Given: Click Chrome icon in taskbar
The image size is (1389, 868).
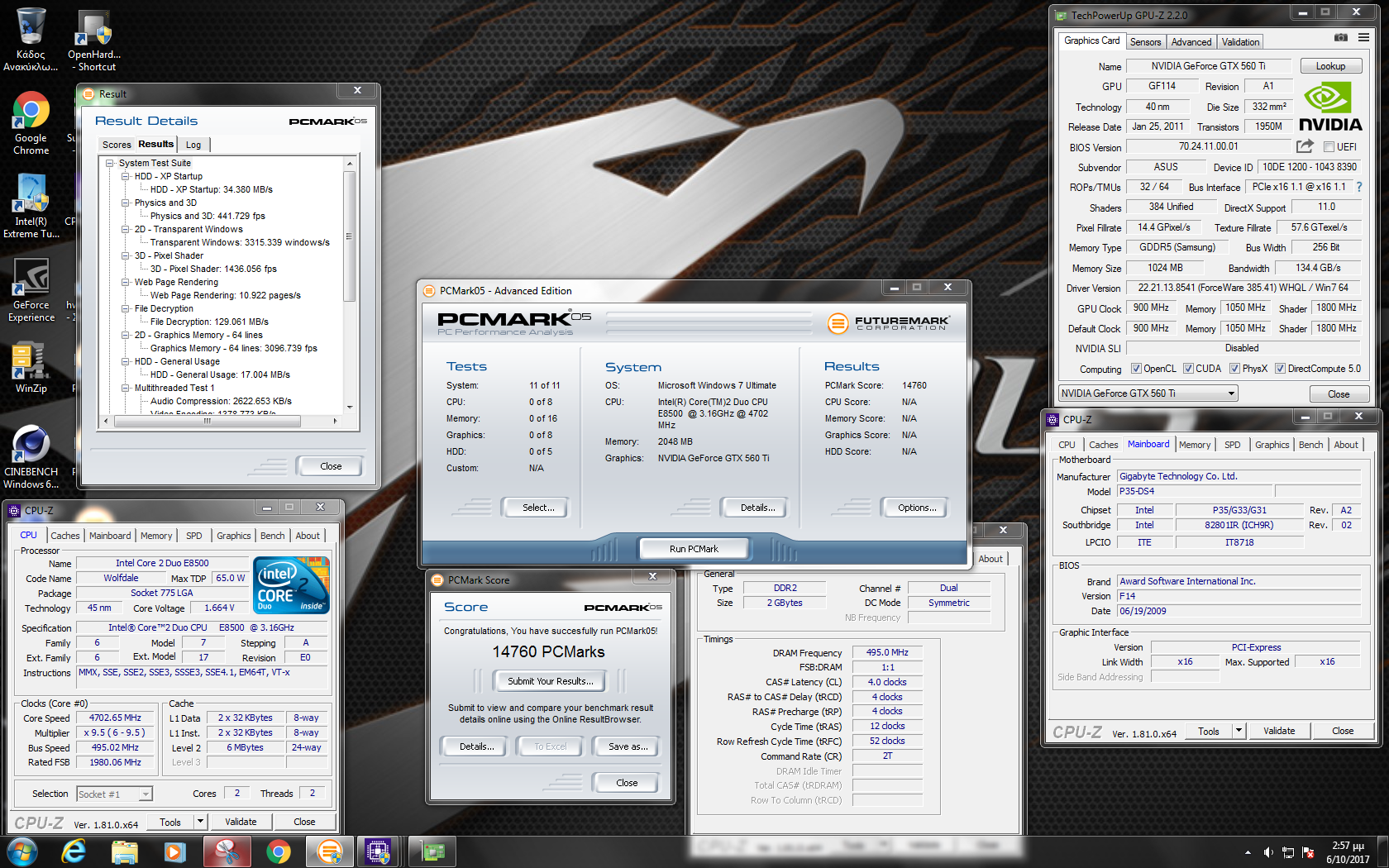Looking at the screenshot, I should (x=279, y=851).
